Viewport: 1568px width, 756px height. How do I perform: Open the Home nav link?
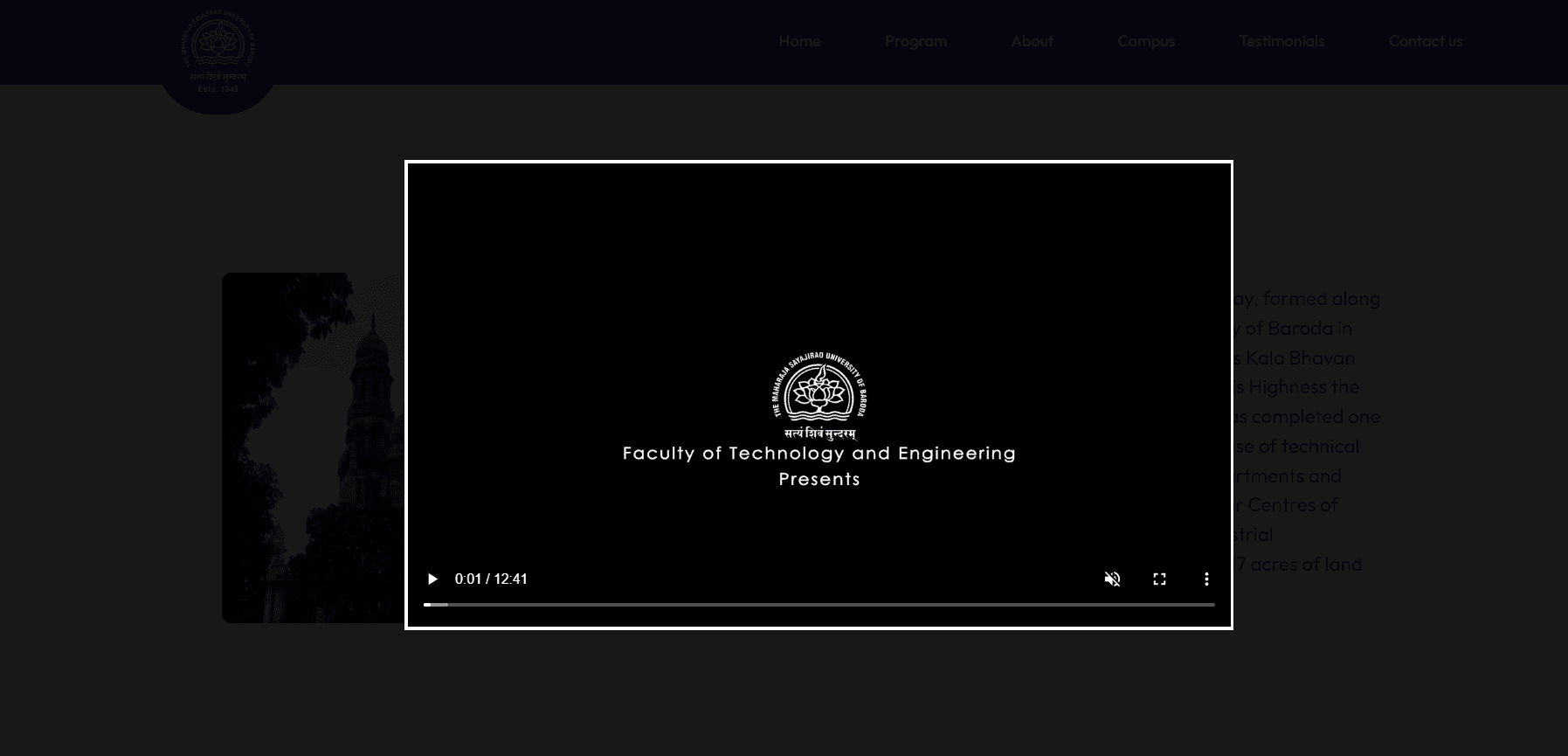799,41
